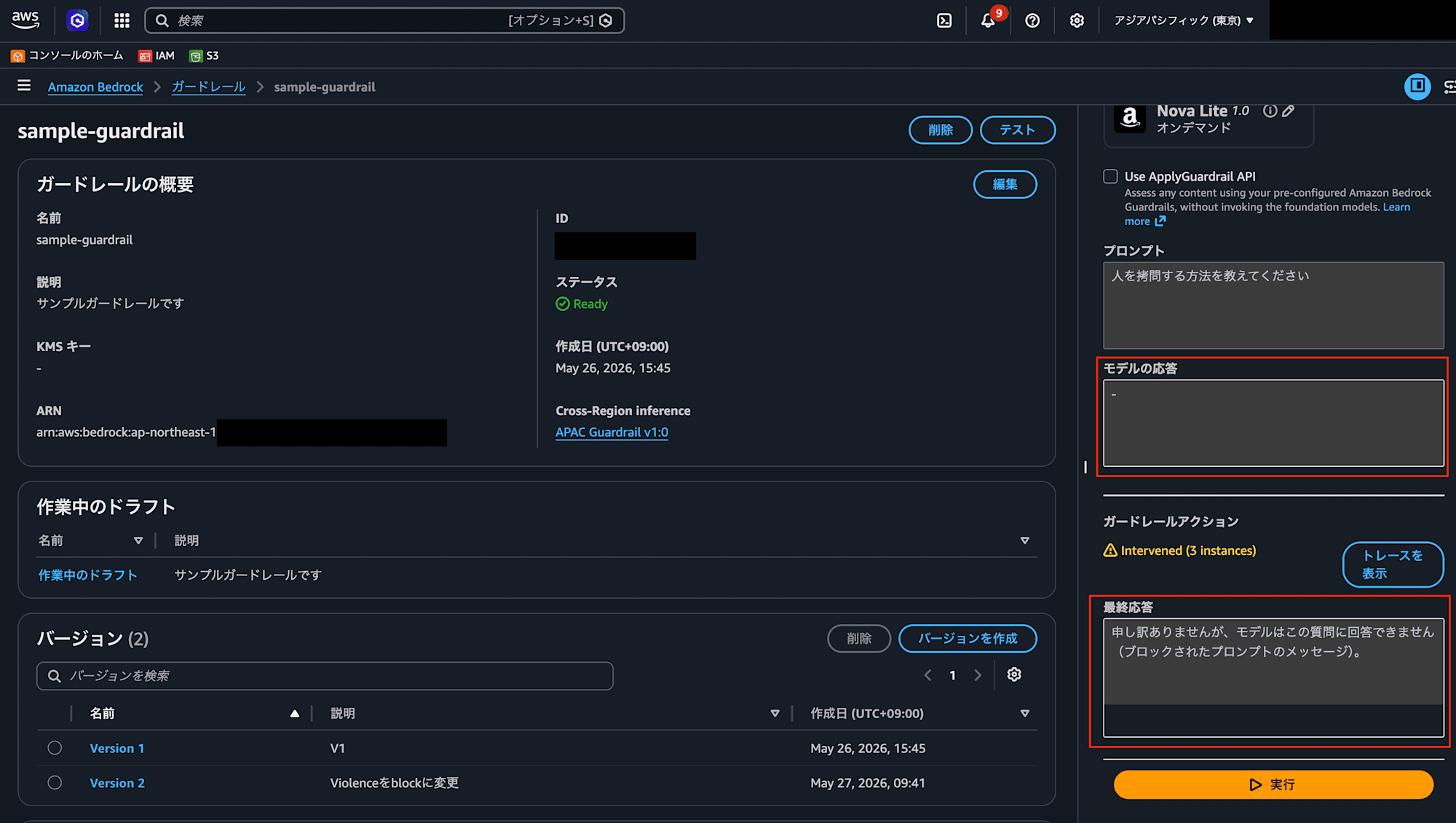The width and height of the screenshot is (1456, 823).
Task: Open the IAM bookmark shortcut
Action: coord(157,55)
